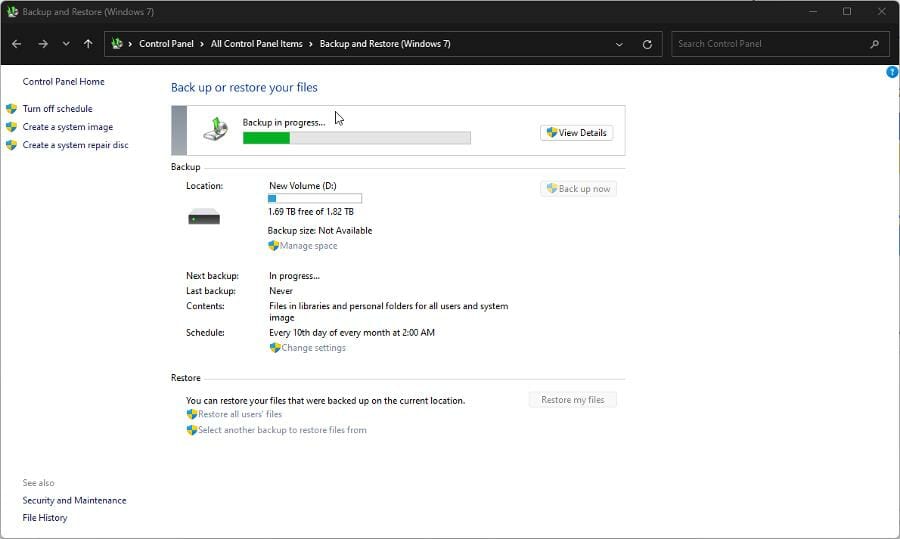Select the Control Panel breadcrumb
900x539 pixels.
click(166, 44)
